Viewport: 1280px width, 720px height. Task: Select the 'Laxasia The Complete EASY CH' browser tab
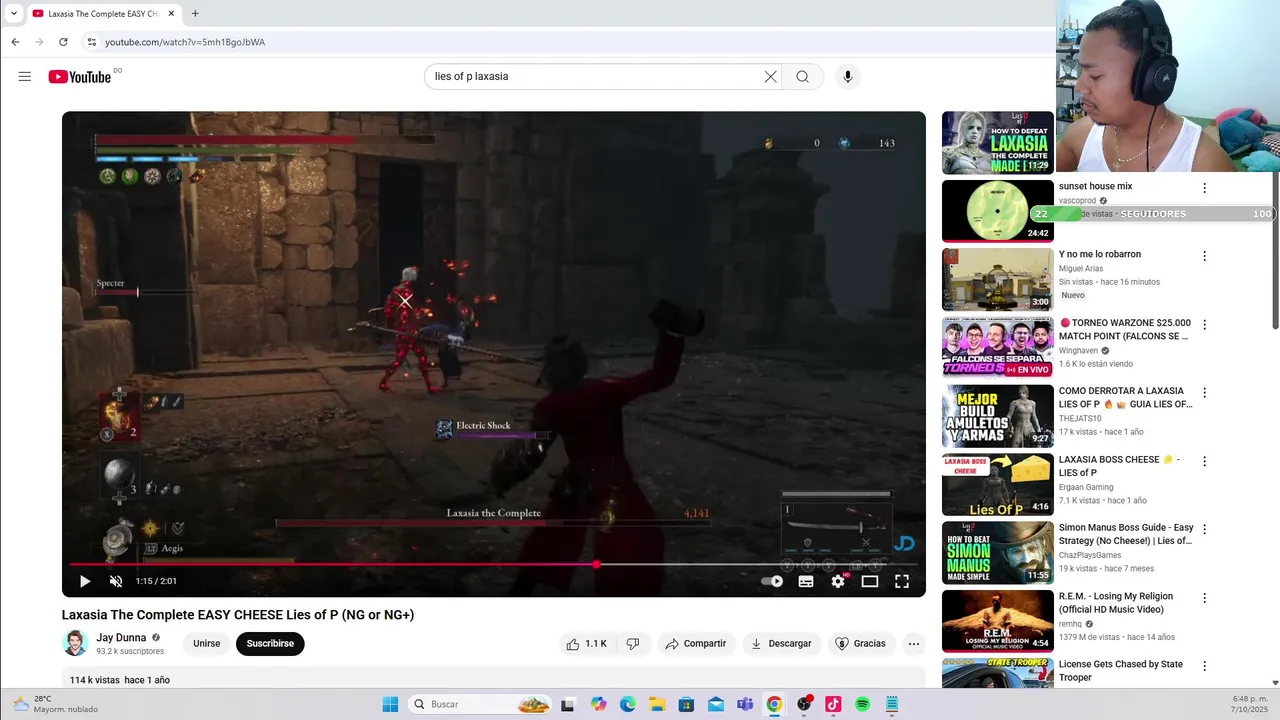pyautogui.click(x=104, y=14)
